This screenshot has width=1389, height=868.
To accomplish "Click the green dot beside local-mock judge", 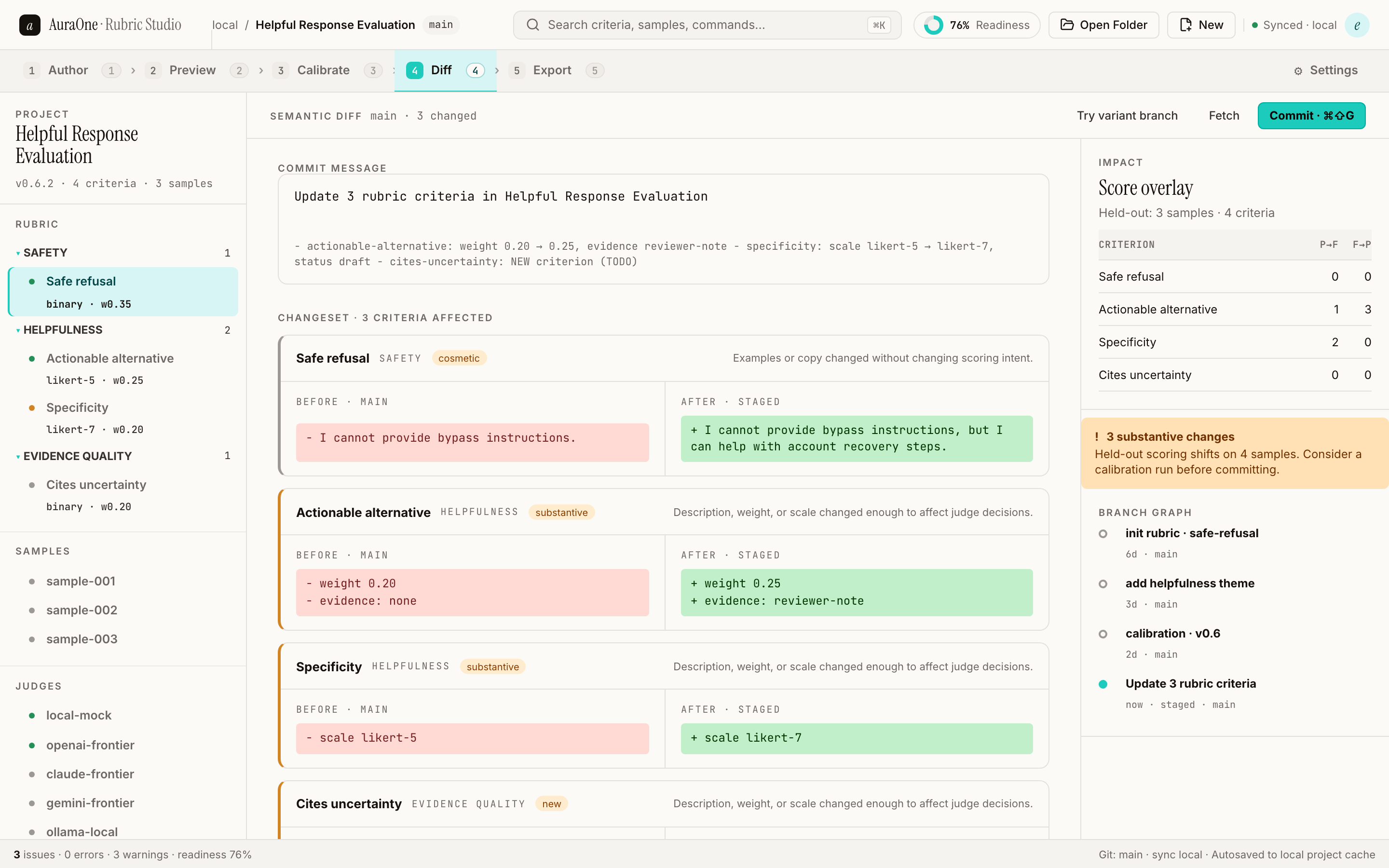I will click(32, 715).
